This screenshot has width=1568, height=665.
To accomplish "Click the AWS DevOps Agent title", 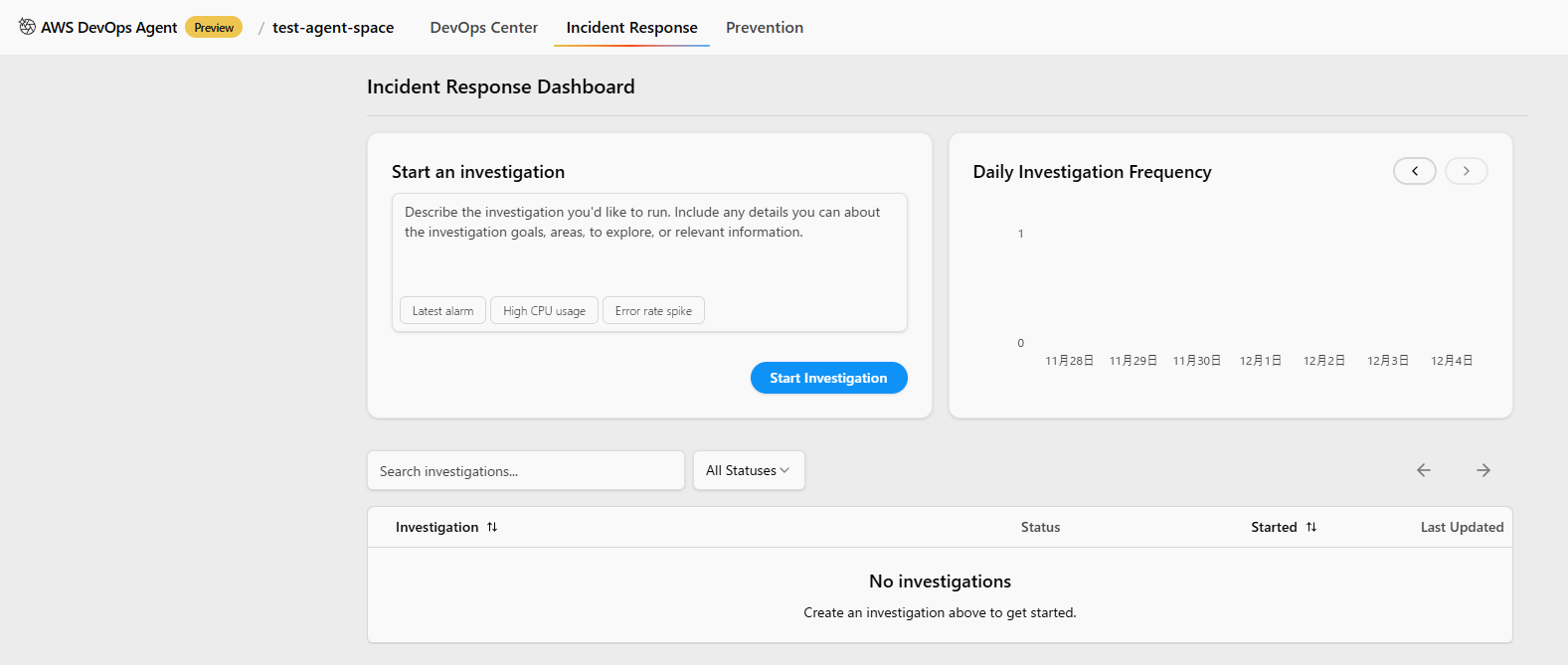I will click(x=109, y=28).
